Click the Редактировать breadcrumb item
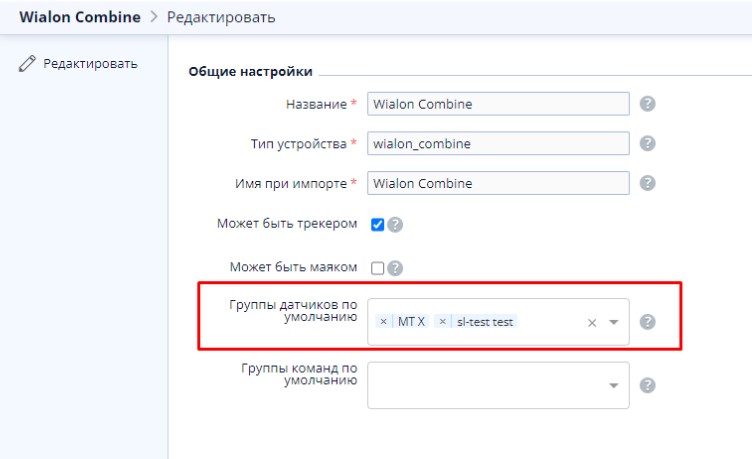The width and height of the screenshot is (752, 459). point(221,17)
